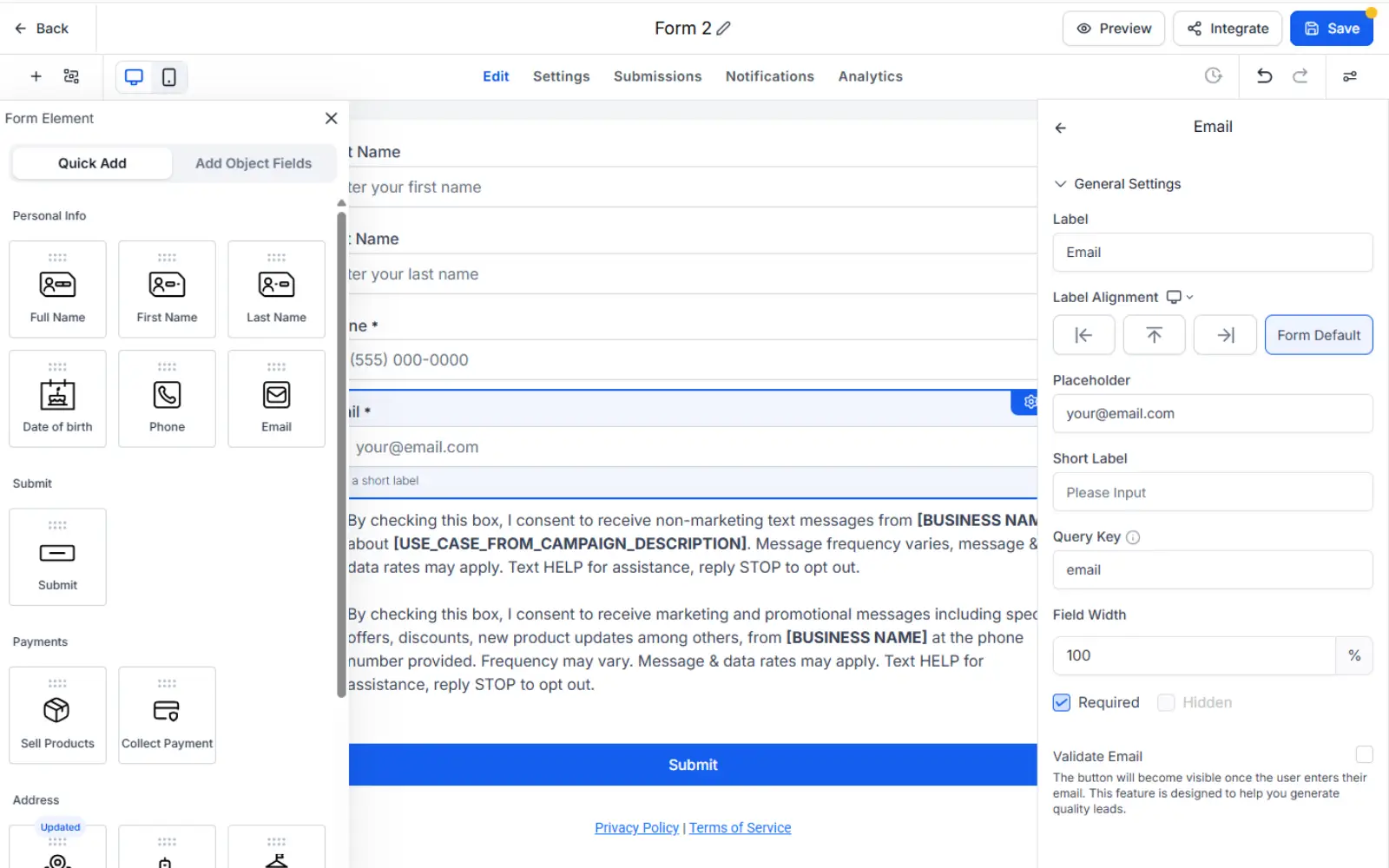Switch to desktop view

(x=134, y=77)
